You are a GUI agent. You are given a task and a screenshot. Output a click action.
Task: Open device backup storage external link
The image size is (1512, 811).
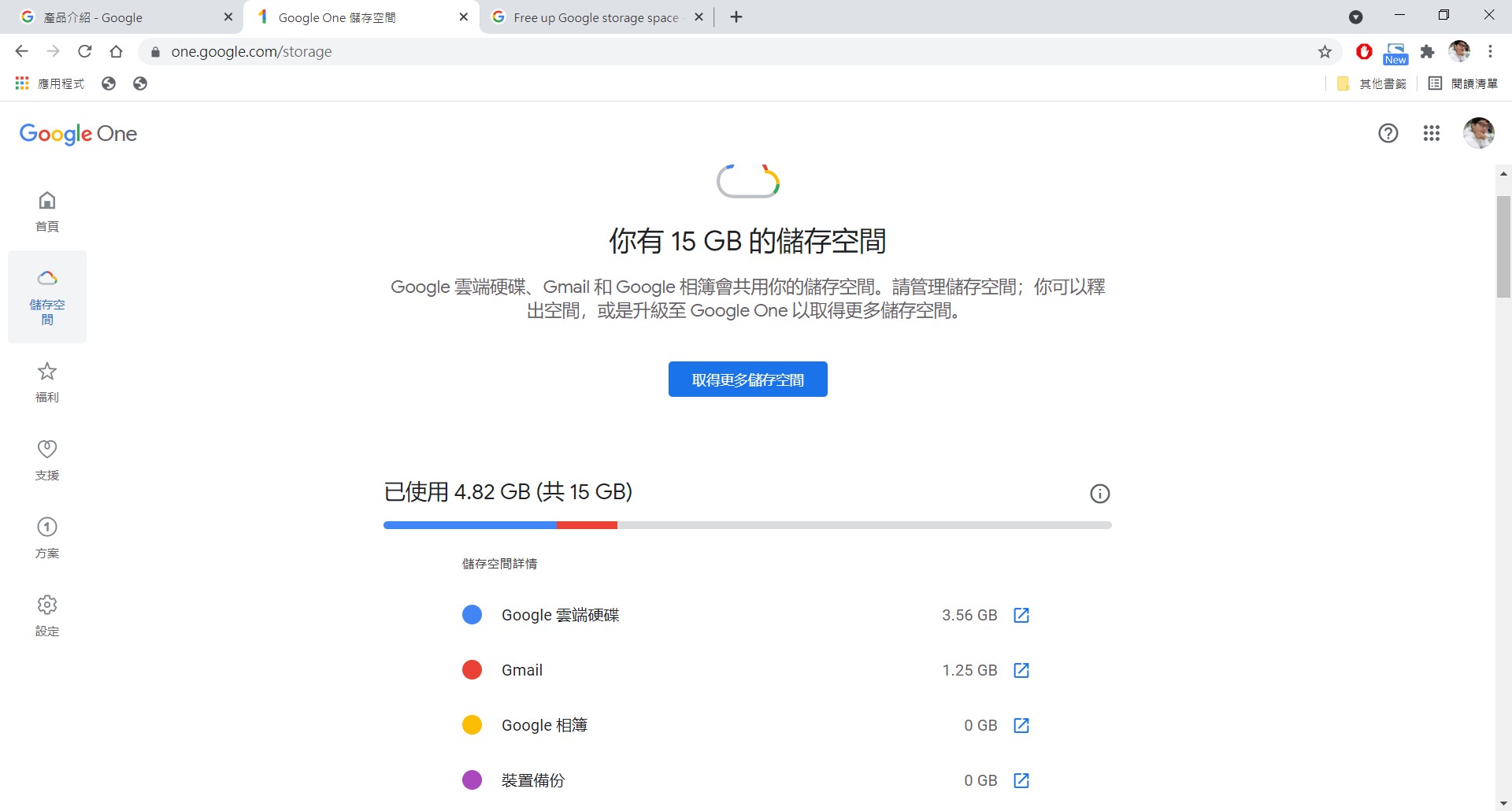pyautogui.click(x=1021, y=780)
